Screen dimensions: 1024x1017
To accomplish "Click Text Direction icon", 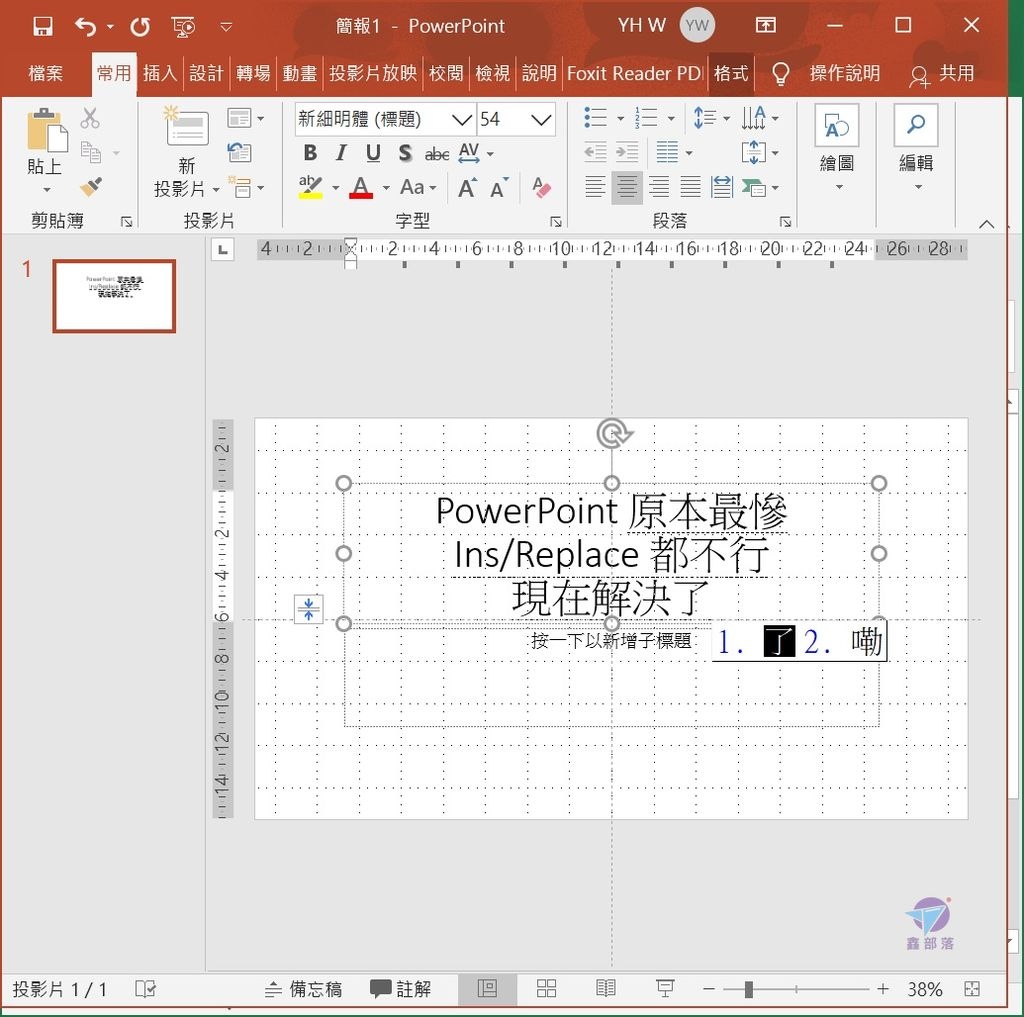I will coord(760,118).
